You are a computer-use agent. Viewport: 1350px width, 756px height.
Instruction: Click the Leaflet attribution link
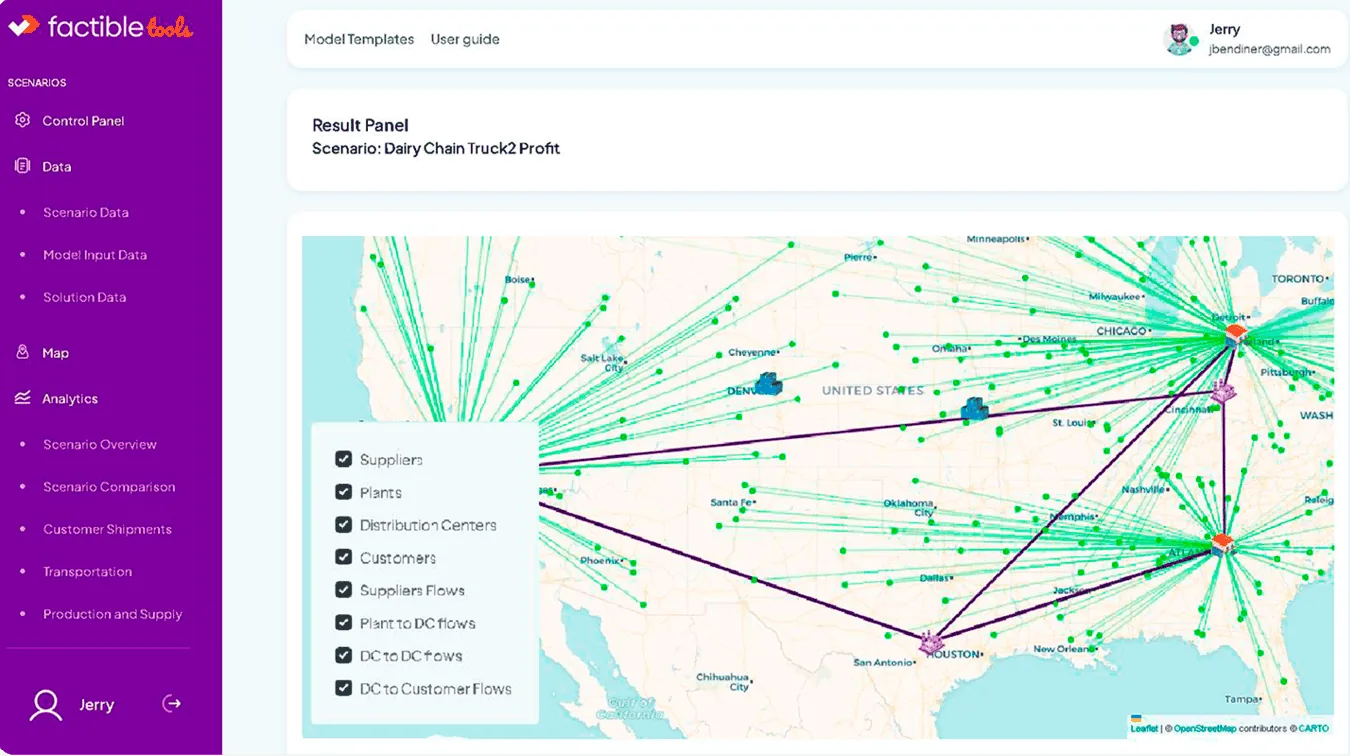coord(1144,728)
